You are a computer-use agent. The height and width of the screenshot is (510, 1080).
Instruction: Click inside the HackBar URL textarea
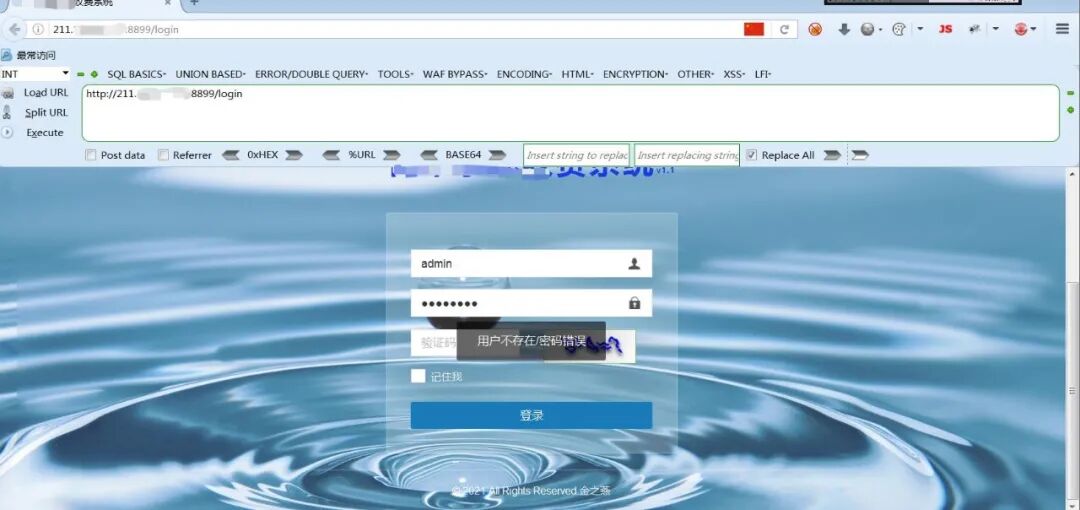570,113
